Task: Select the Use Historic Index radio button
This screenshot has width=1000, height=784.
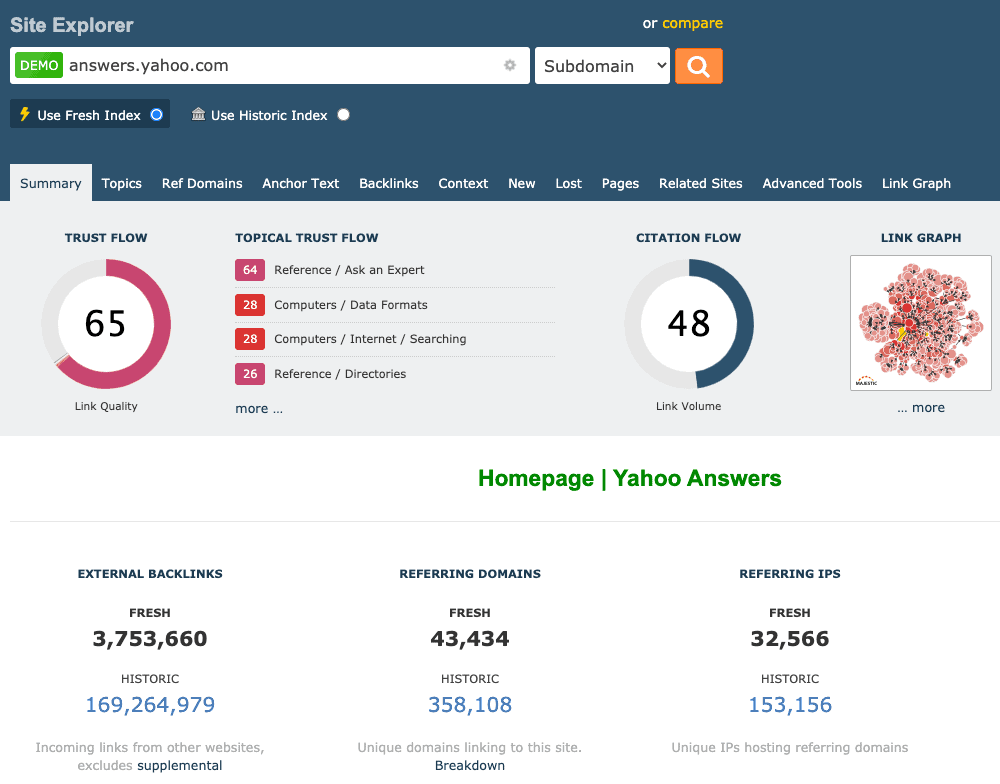Action: tap(343, 115)
